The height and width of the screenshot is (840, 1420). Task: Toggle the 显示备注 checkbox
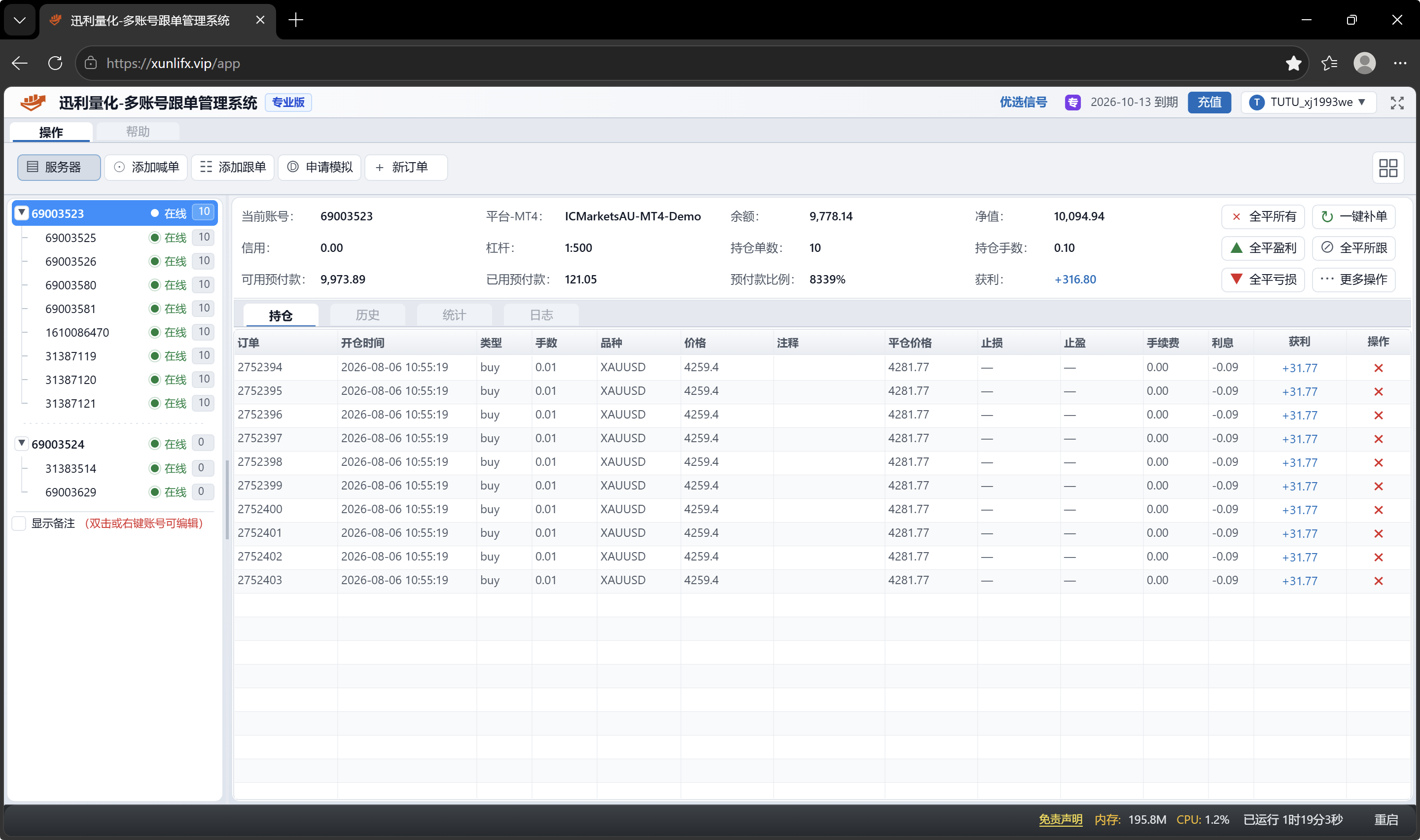[x=19, y=523]
